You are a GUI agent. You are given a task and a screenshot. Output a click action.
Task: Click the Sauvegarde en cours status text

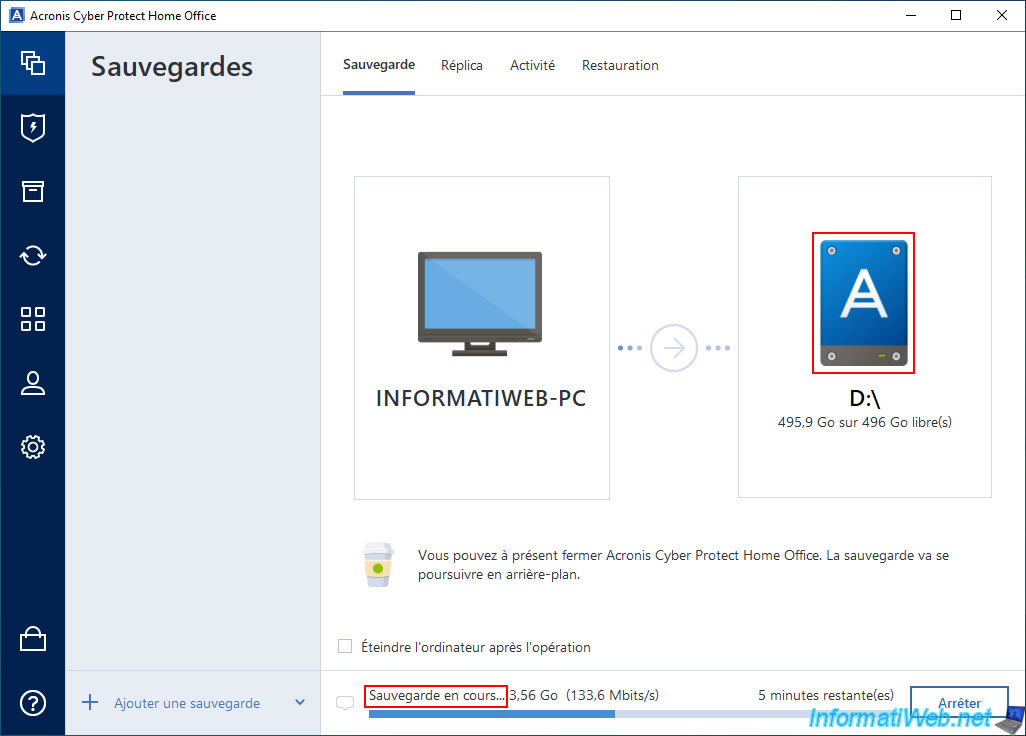coord(436,695)
